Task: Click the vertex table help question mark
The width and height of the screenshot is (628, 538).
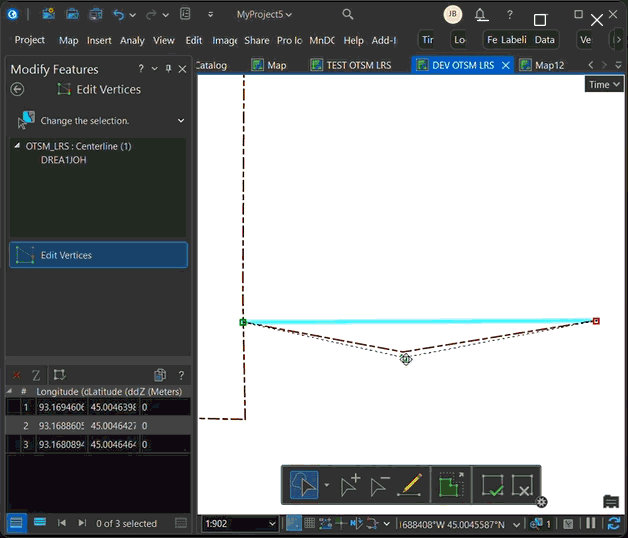Action: pos(181,375)
